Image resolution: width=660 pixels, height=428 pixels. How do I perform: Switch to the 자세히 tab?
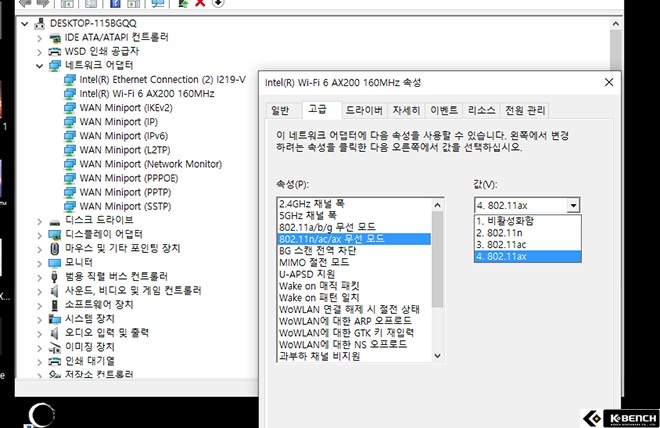[406, 110]
